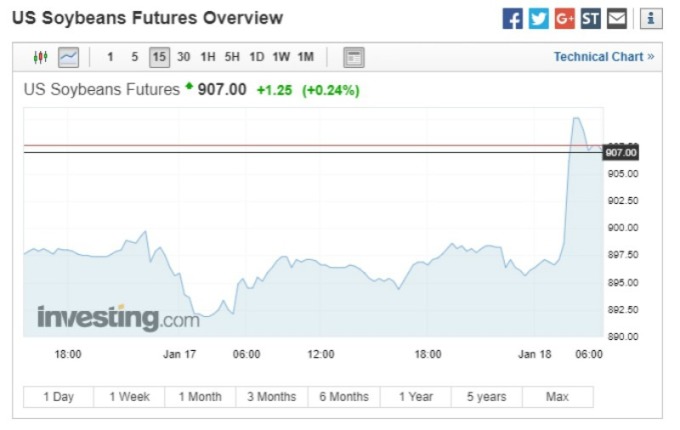Share via Google Plus icon
Screen dimensions: 680x430
564,19
